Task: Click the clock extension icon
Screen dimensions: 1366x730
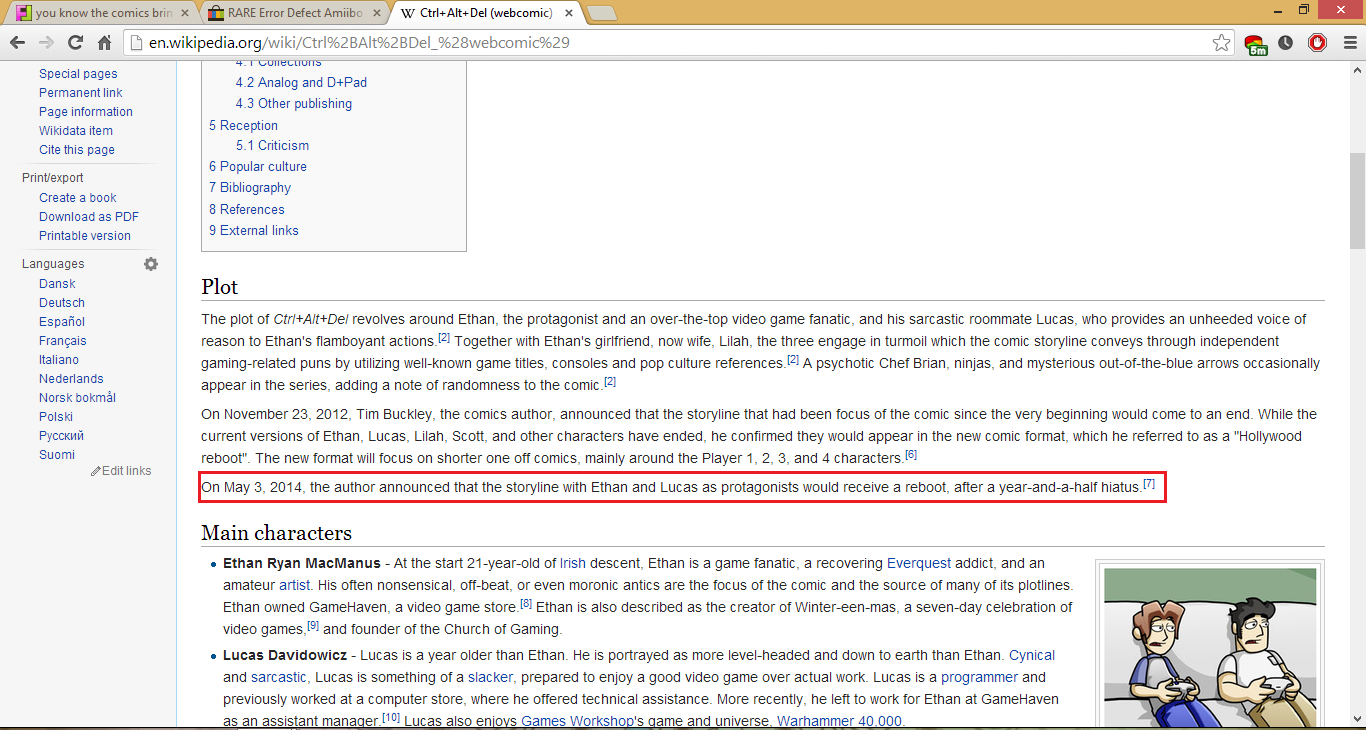Action: (1286, 43)
